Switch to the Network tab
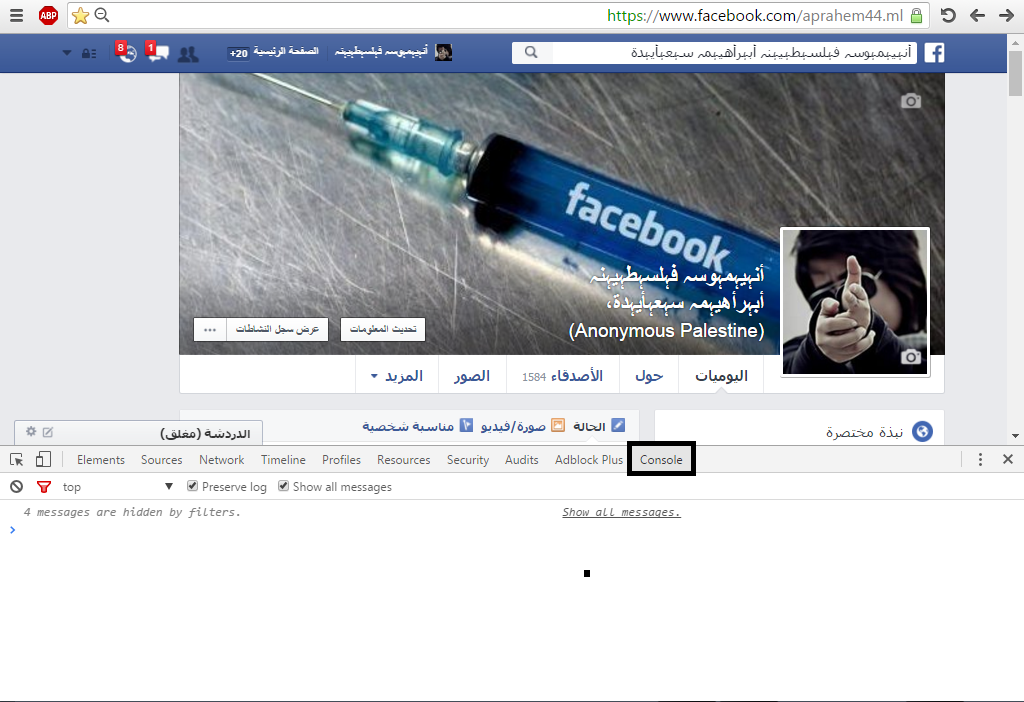The image size is (1024, 702). (x=221, y=460)
